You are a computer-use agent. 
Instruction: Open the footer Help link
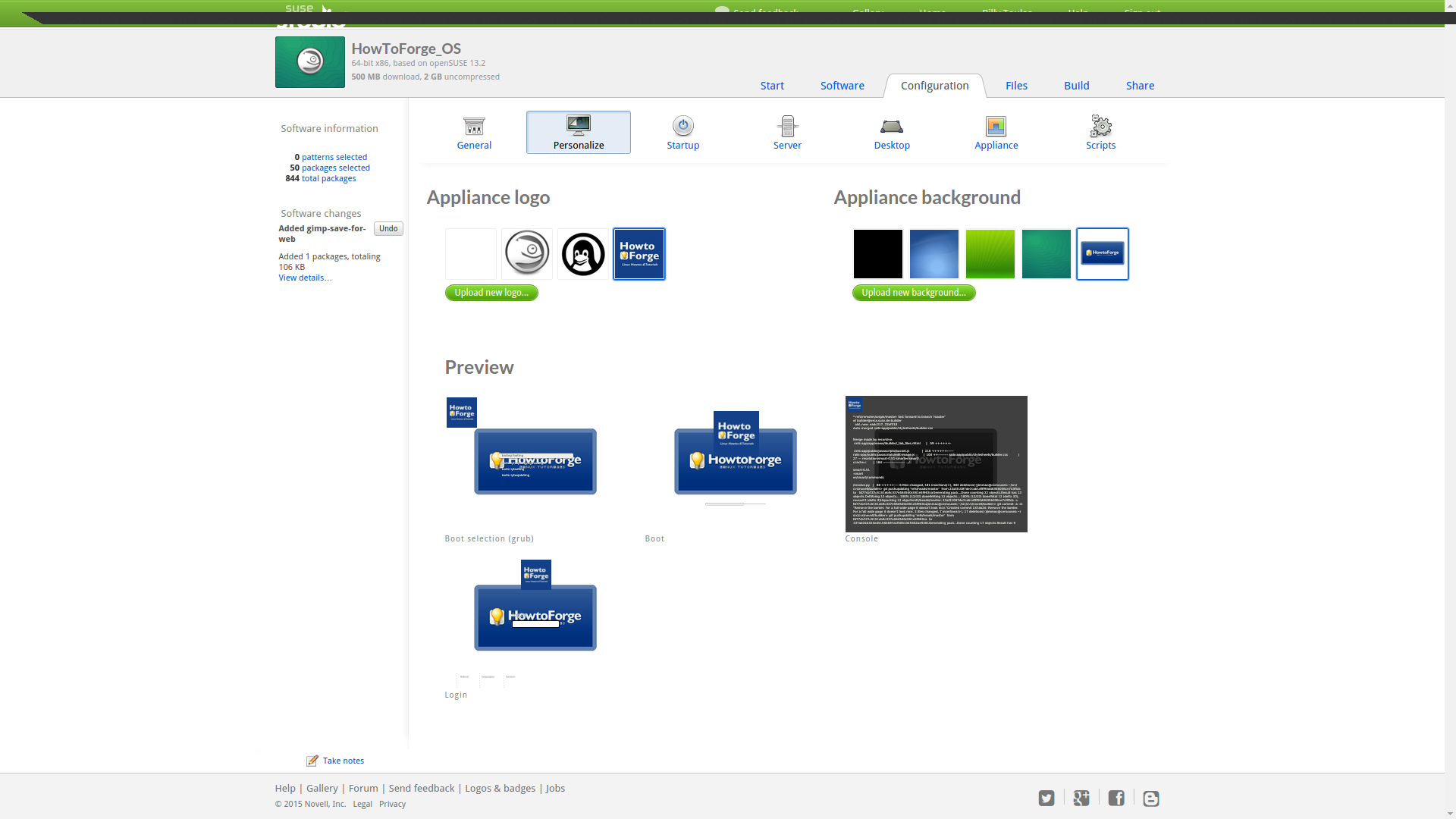click(285, 789)
